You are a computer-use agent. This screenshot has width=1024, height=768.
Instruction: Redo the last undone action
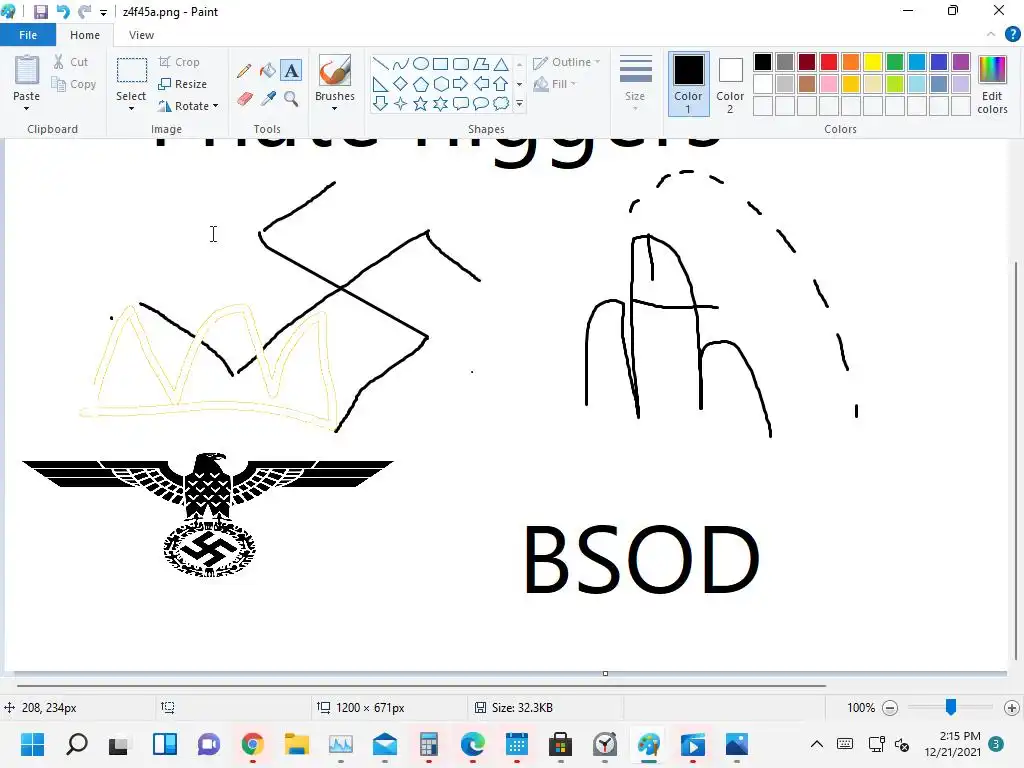click(84, 12)
